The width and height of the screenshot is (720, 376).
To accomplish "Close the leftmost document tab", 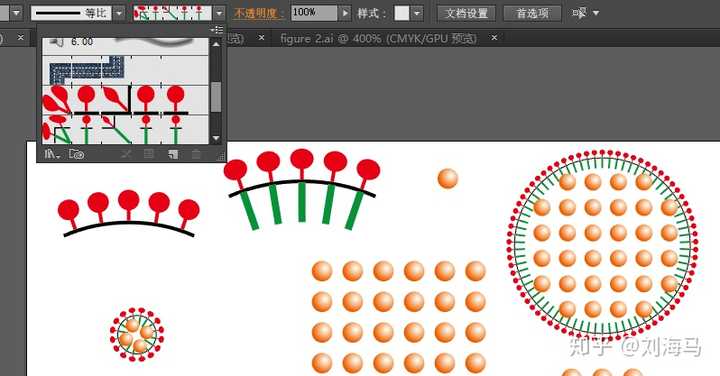I will [20, 38].
